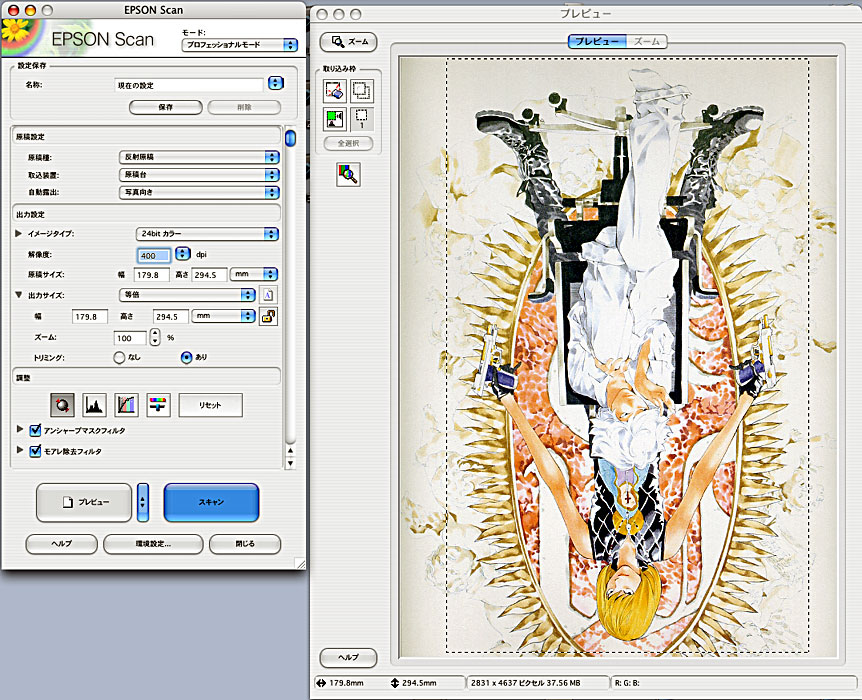Click the 環境設定... button
The image size is (862, 700).
coord(153,544)
